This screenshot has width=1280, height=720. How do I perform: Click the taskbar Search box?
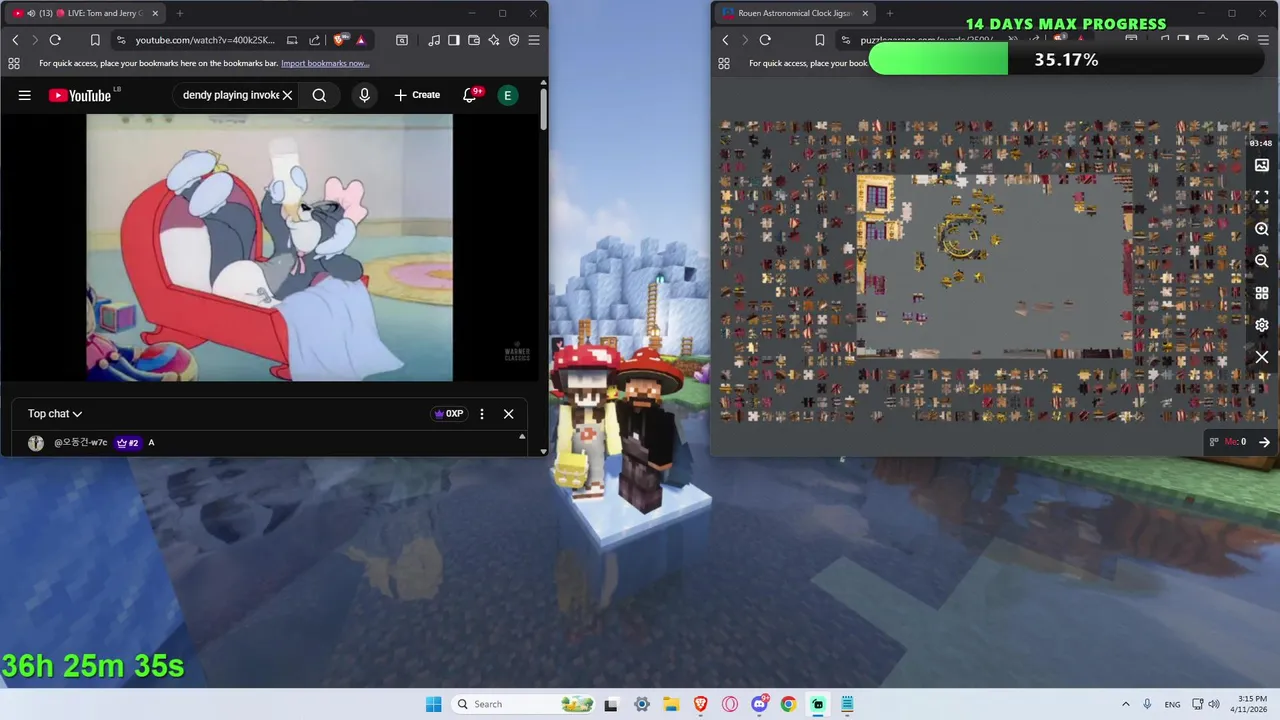coord(522,704)
